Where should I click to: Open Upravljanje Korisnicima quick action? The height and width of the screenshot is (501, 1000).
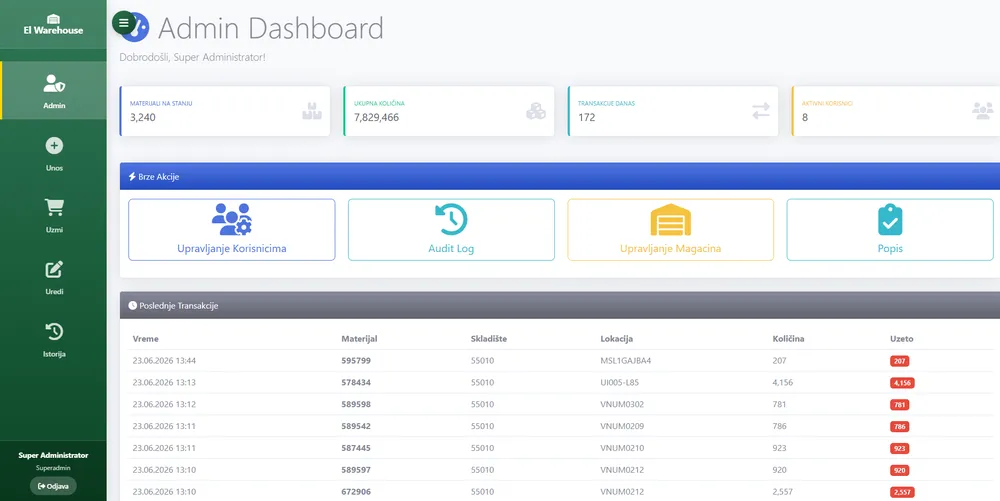232,229
